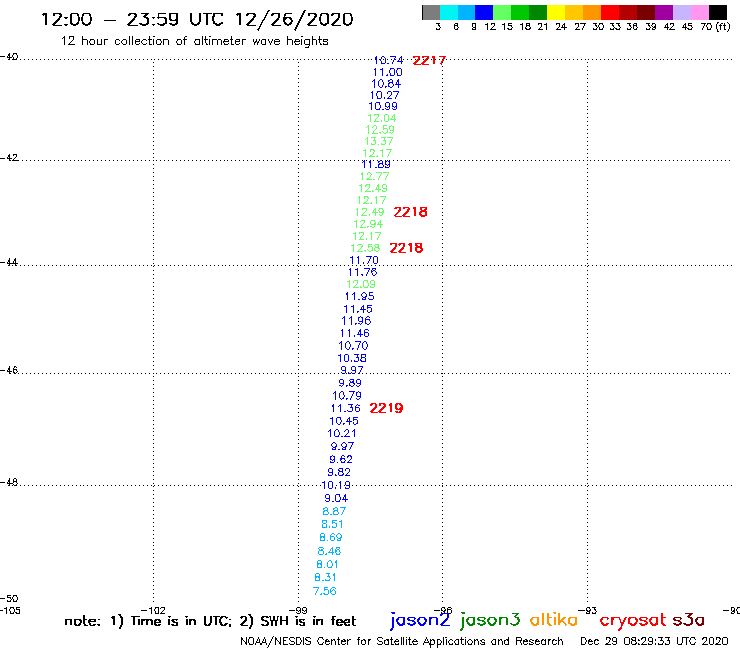Click the bright red legend swatch
Image resolution: width=740 pixels, height=650 pixels.
point(610,12)
